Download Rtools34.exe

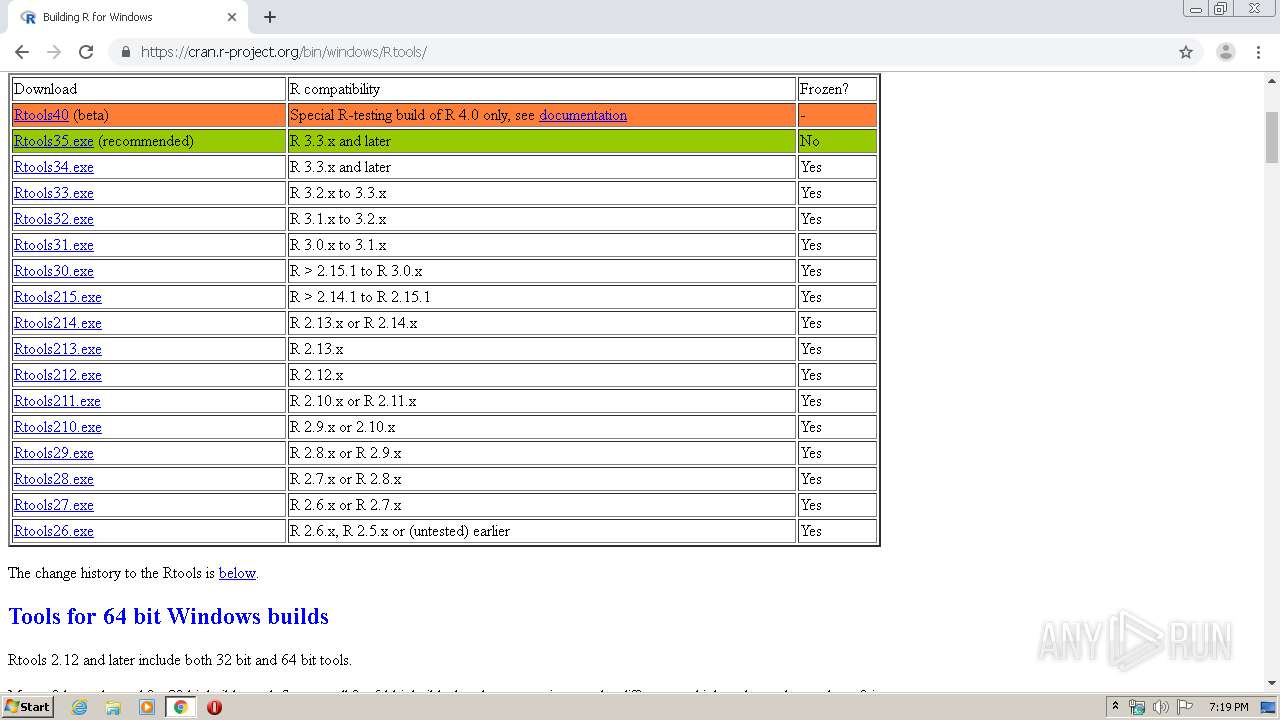click(x=54, y=167)
